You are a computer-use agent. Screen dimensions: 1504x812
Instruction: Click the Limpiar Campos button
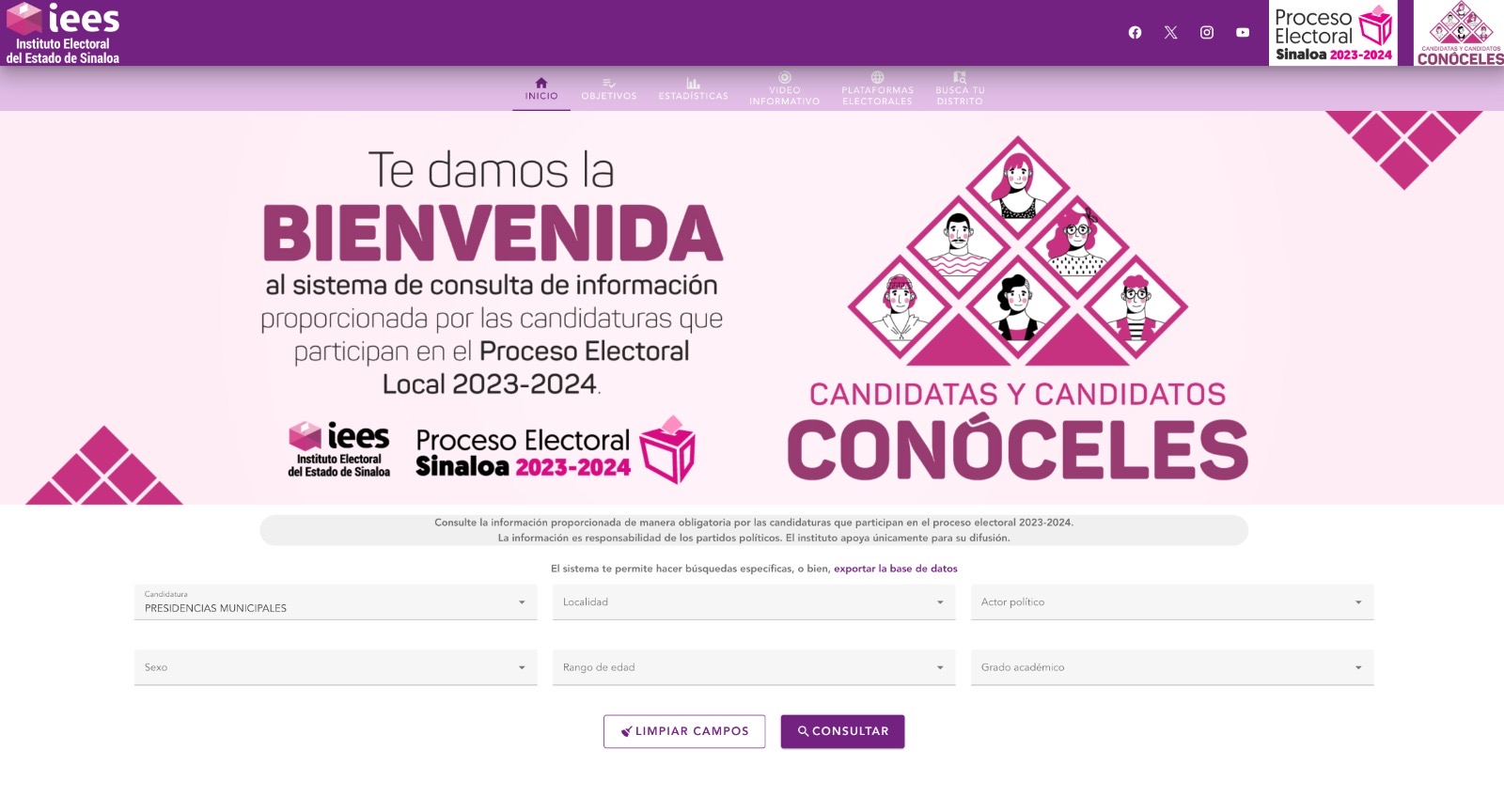point(684,731)
